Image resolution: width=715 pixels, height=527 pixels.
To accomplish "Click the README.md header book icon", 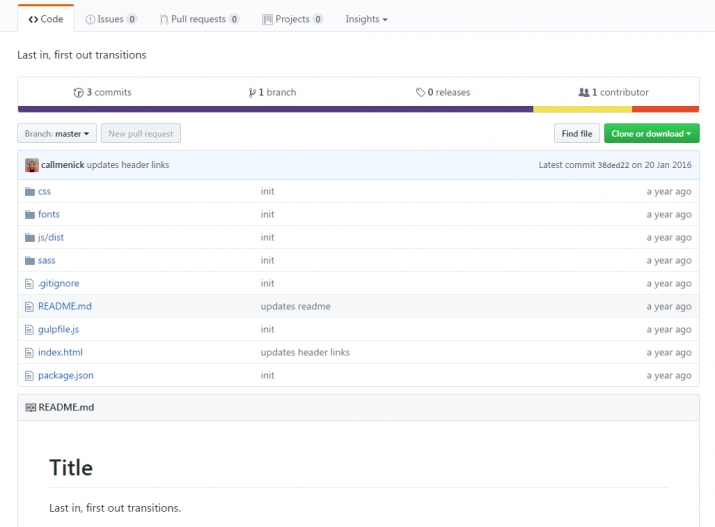I will (31, 408).
